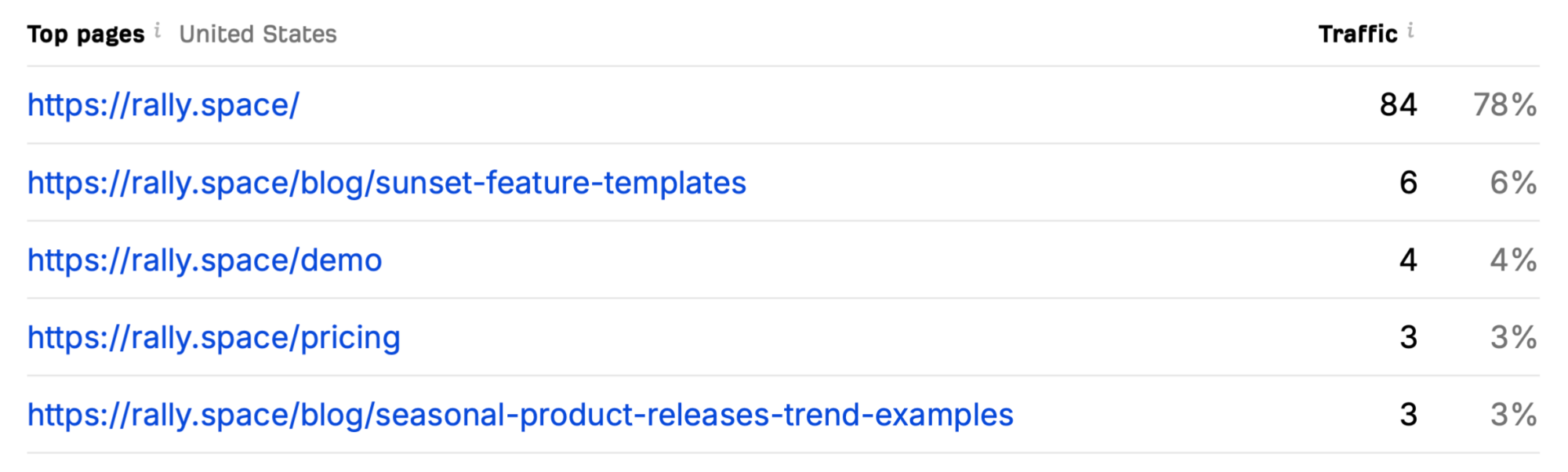Open the rally.space/pricing link
This screenshot has width=1568, height=472.
pyautogui.click(x=214, y=337)
